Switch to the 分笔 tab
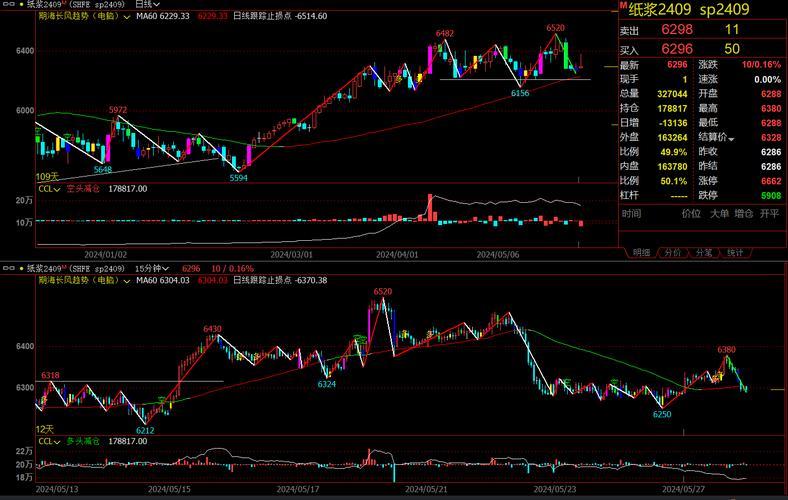Image resolution: width=788 pixels, height=500 pixels. (x=704, y=252)
